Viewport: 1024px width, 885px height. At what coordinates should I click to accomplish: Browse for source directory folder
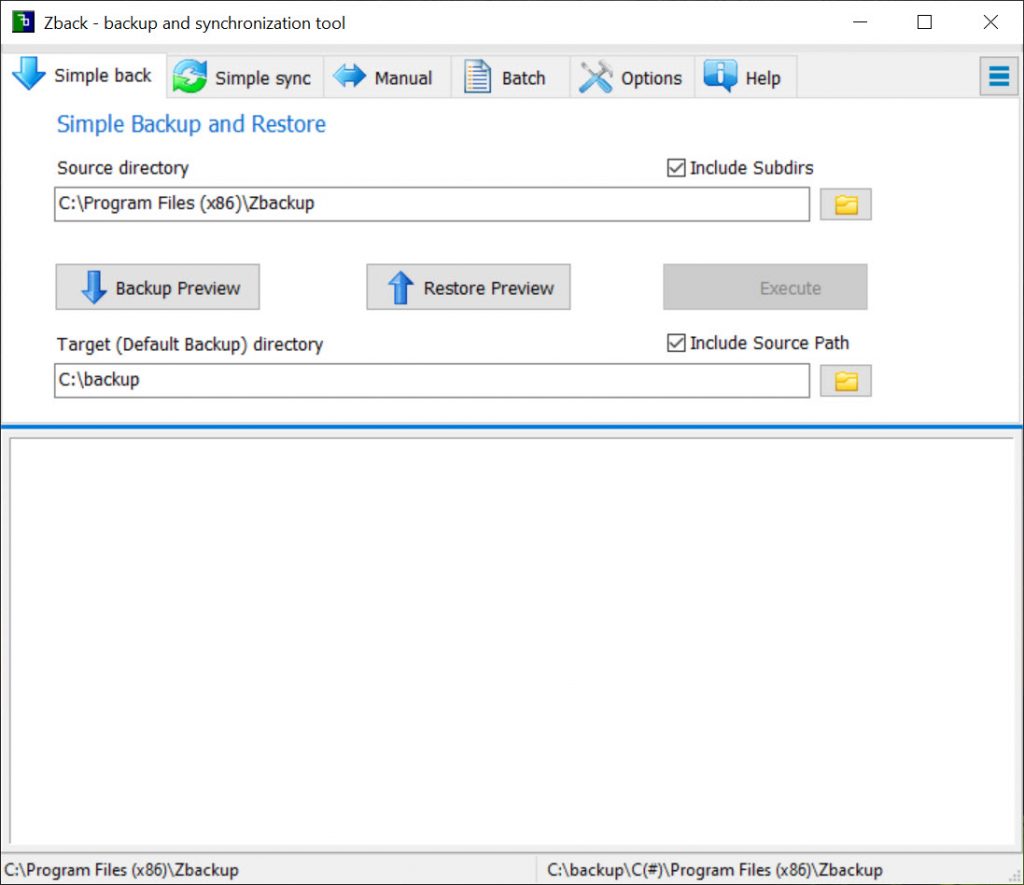pyautogui.click(x=846, y=204)
